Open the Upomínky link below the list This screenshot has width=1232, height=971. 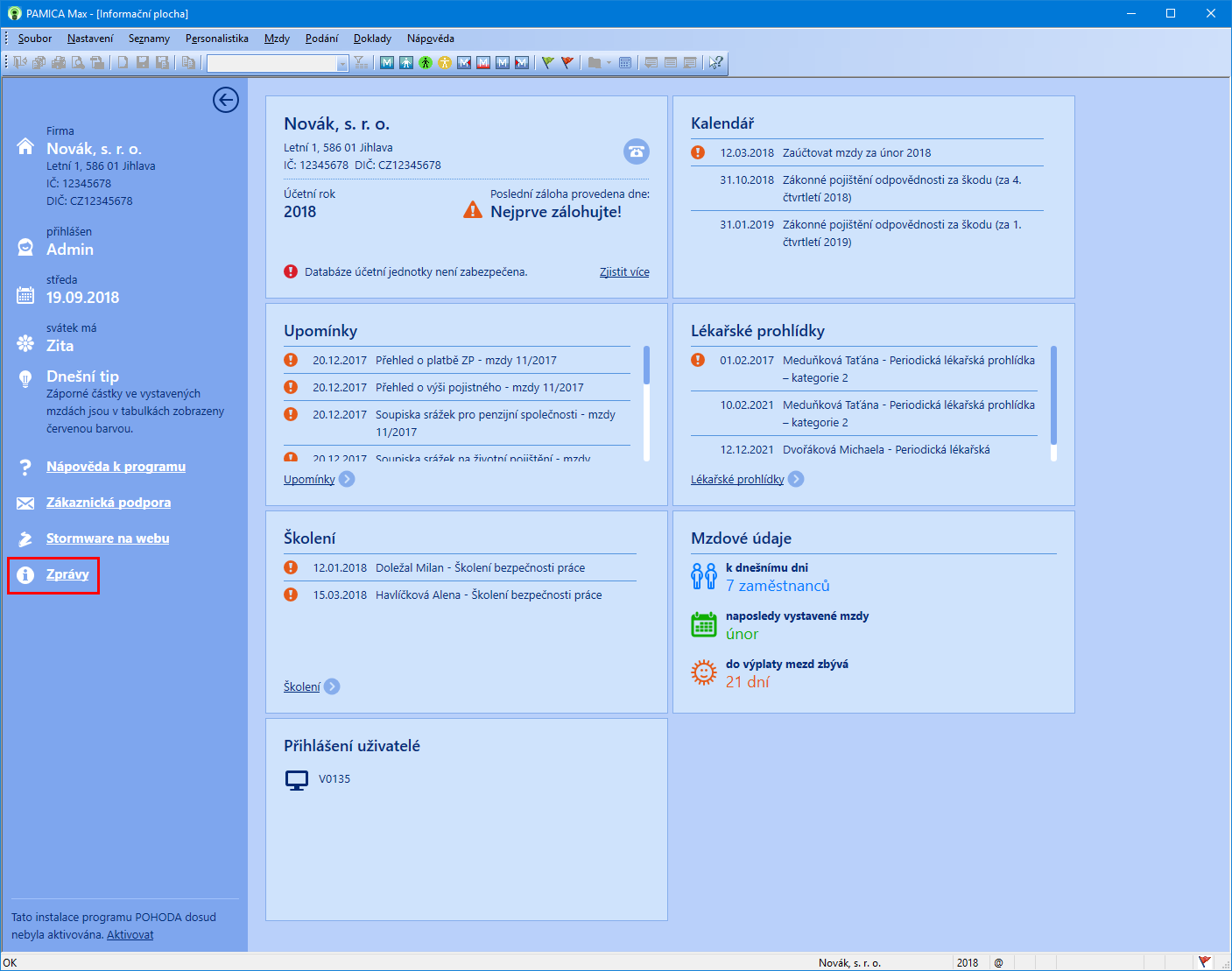[x=309, y=479]
